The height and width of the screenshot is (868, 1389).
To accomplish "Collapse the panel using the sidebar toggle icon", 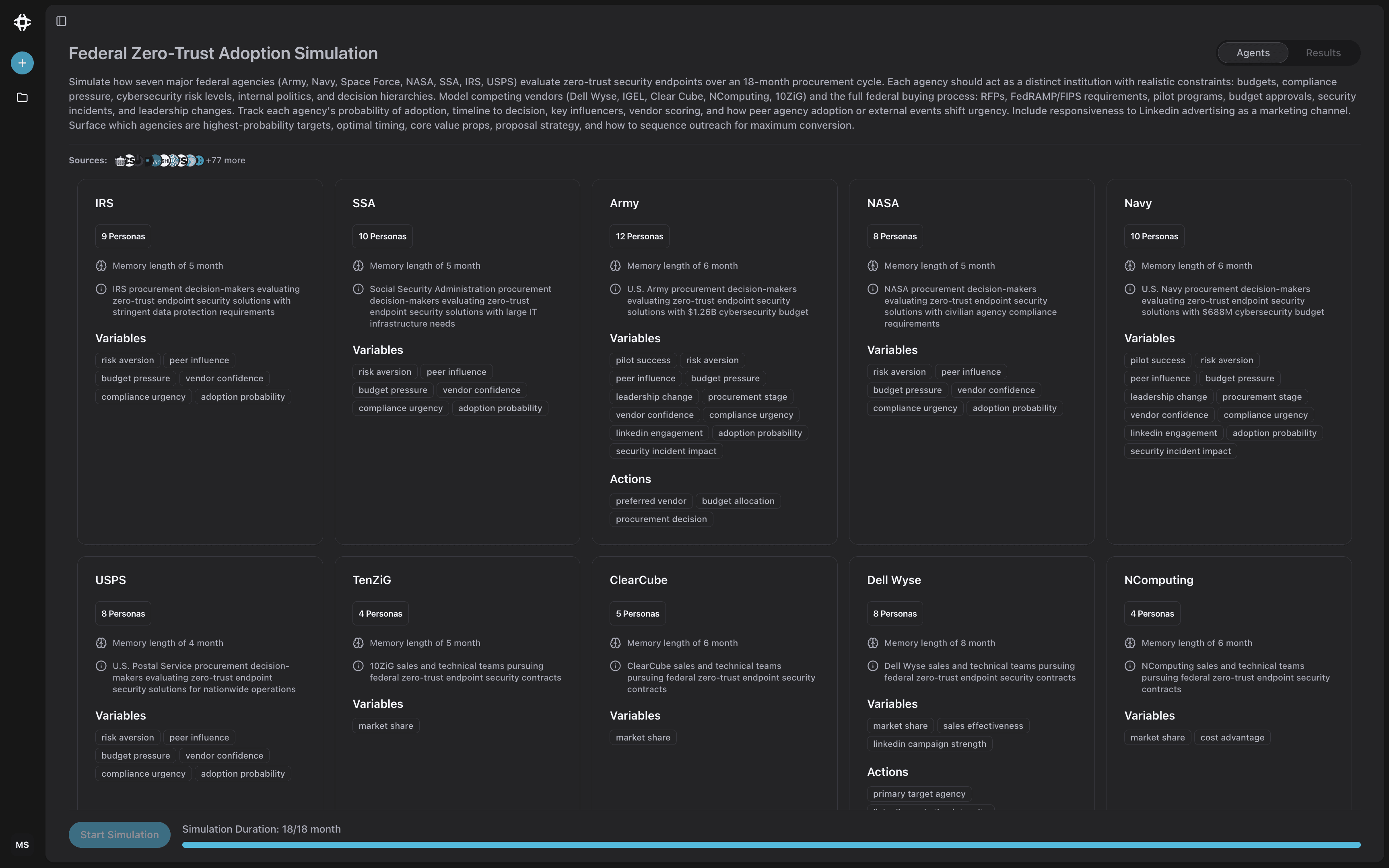I will (x=62, y=21).
